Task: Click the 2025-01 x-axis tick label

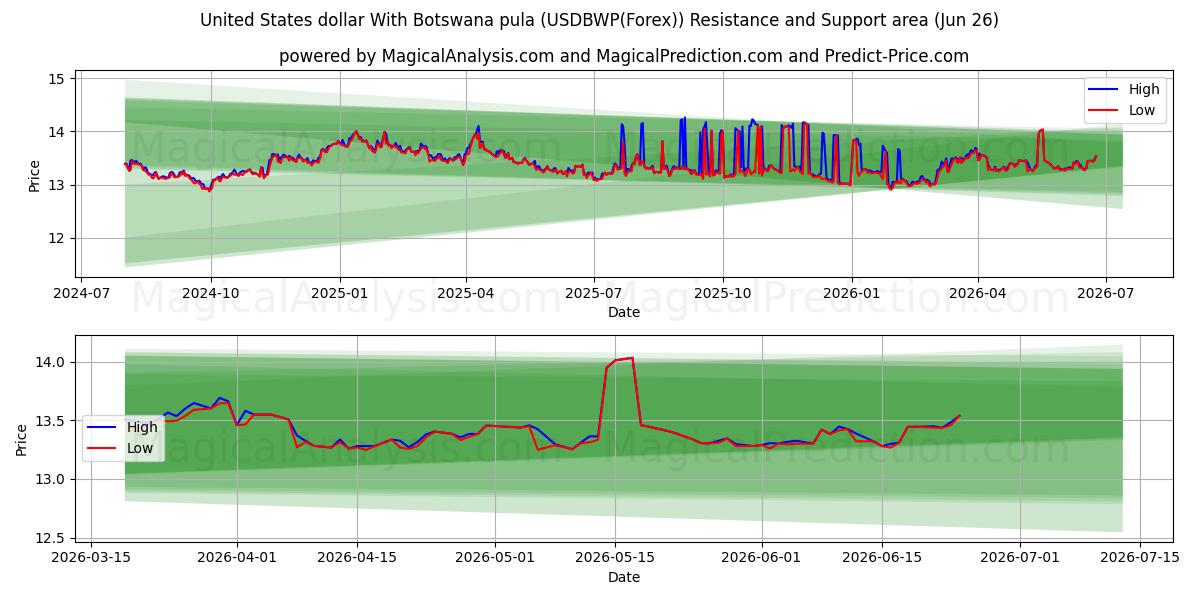Action: click(x=340, y=293)
